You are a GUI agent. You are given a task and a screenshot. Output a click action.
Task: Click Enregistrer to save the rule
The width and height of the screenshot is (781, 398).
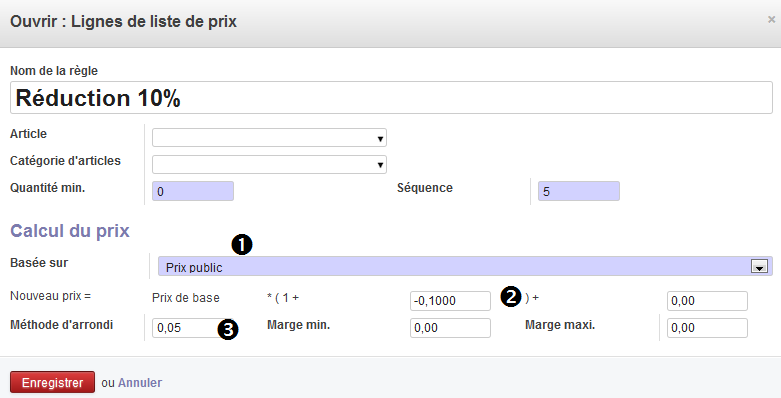52,383
